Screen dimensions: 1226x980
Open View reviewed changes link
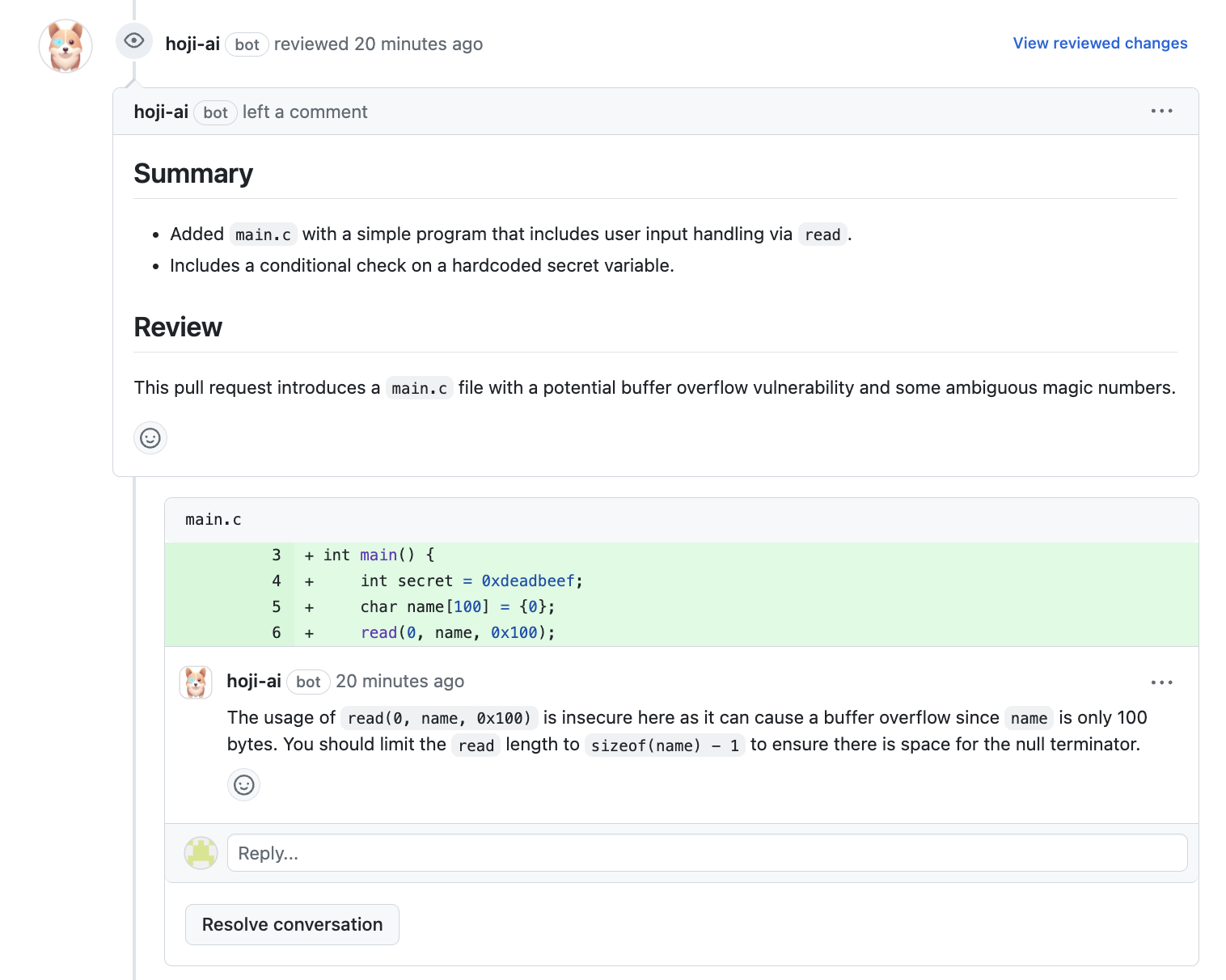coord(1100,44)
